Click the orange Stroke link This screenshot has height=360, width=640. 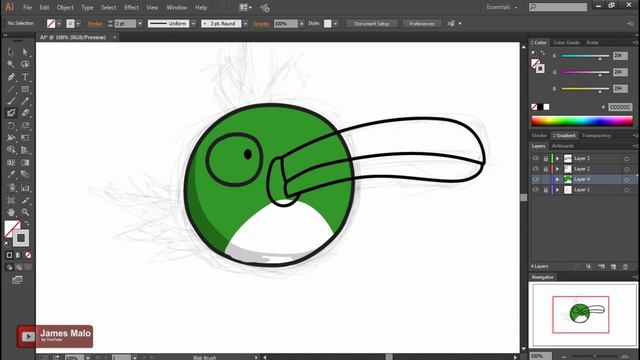point(95,24)
